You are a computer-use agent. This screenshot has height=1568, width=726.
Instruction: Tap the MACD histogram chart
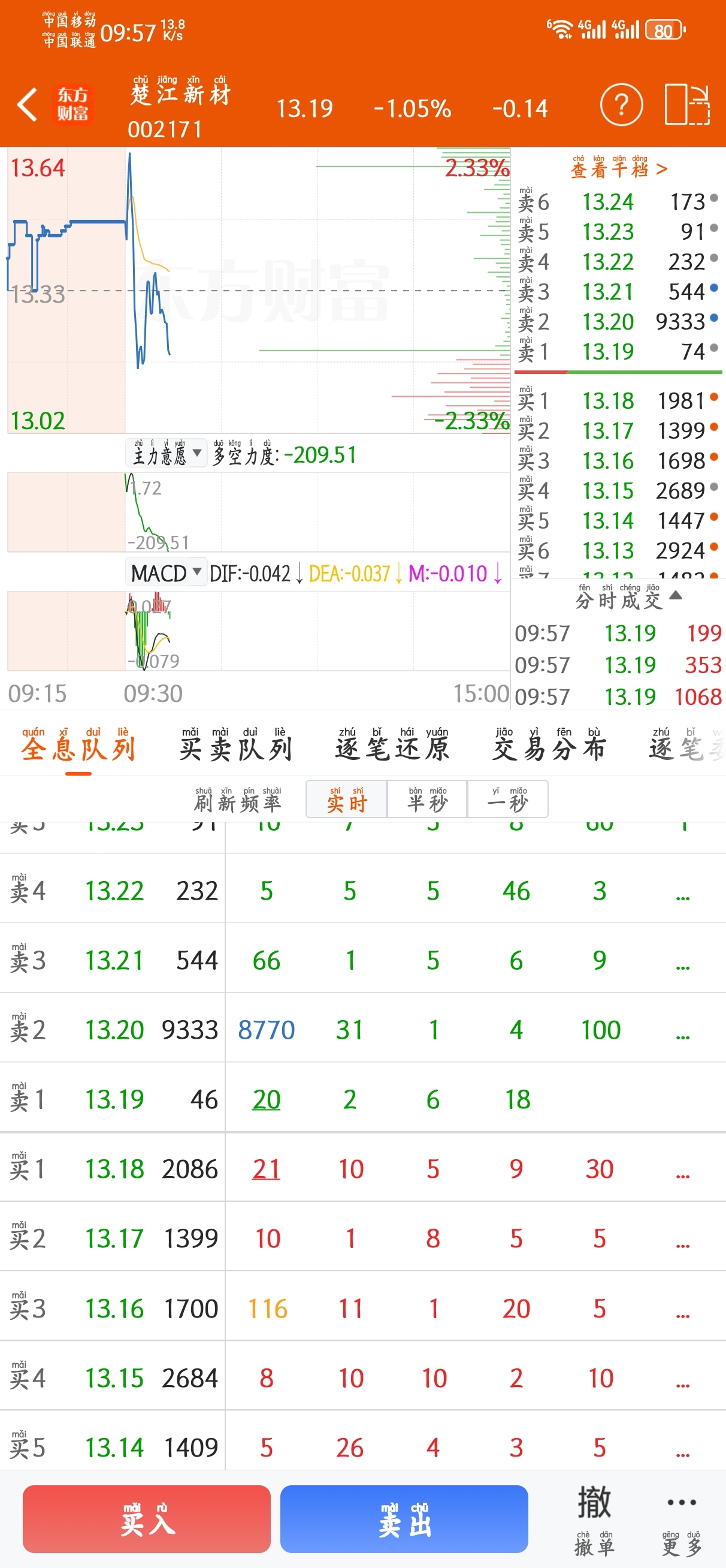pyautogui.click(x=259, y=631)
